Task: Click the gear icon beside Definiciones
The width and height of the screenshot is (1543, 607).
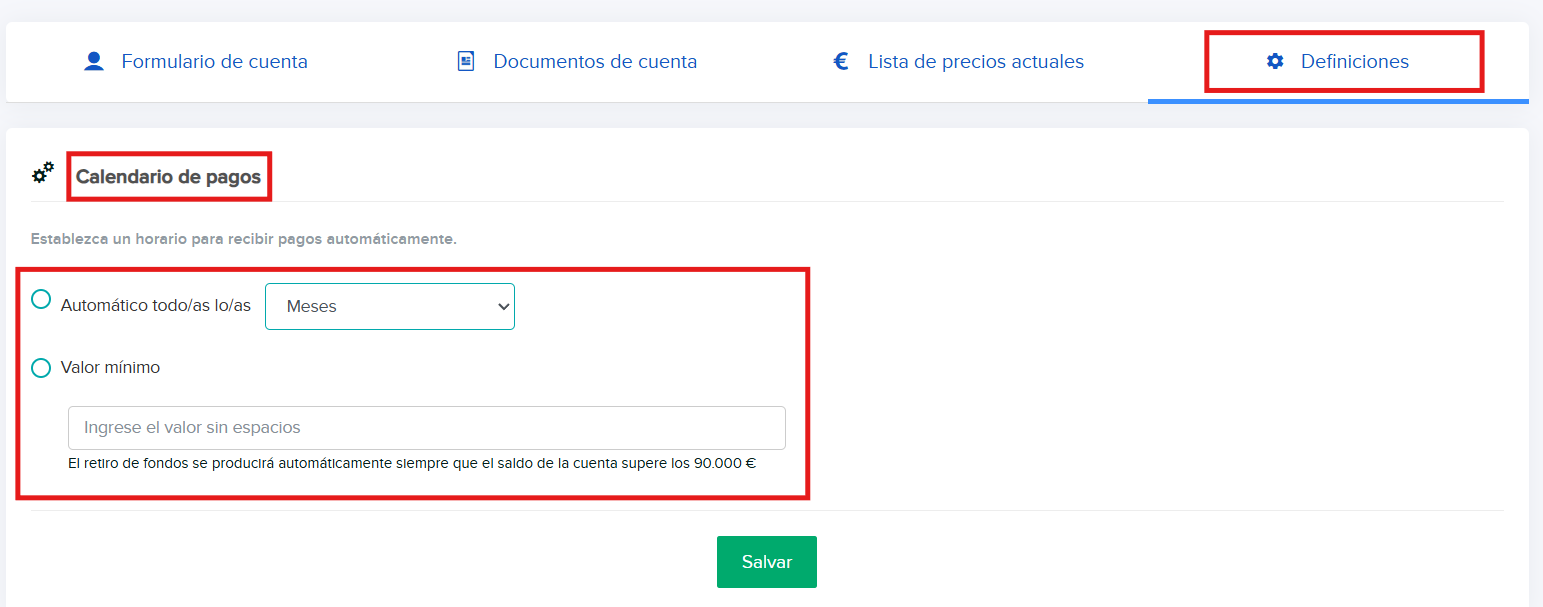Action: [1274, 62]
